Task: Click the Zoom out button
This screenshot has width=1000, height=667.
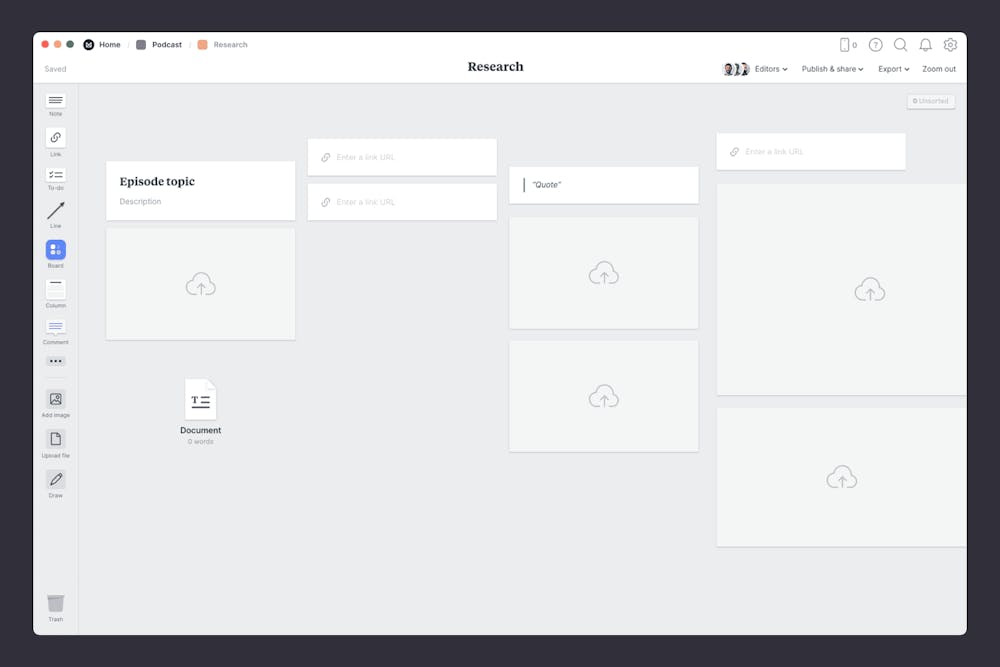Action: click(x=939, y=68)
